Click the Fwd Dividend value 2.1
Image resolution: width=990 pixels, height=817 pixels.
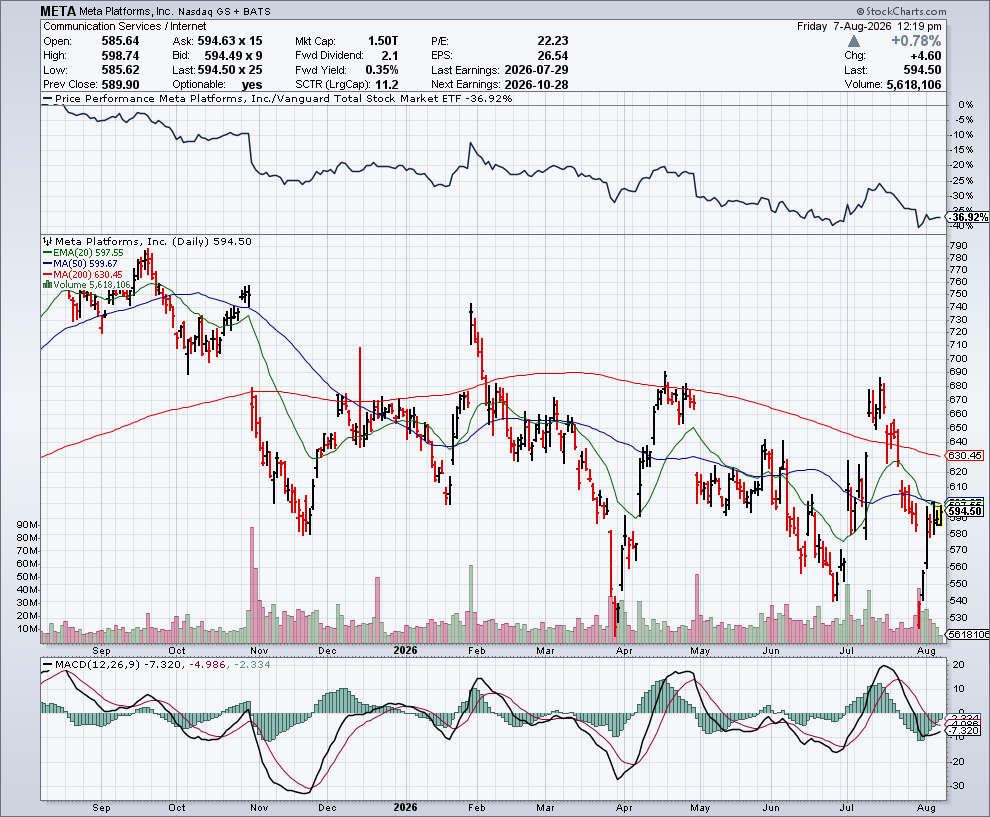pos(390,56)
